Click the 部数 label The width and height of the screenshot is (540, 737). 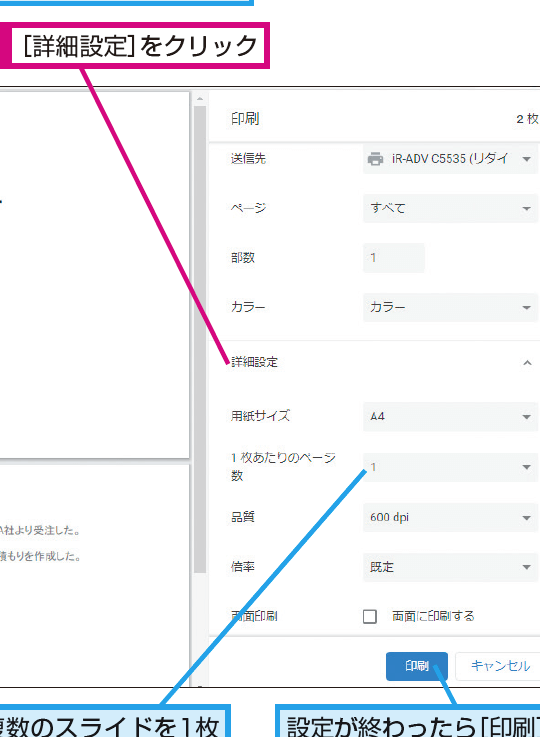[x=243, y=258]
